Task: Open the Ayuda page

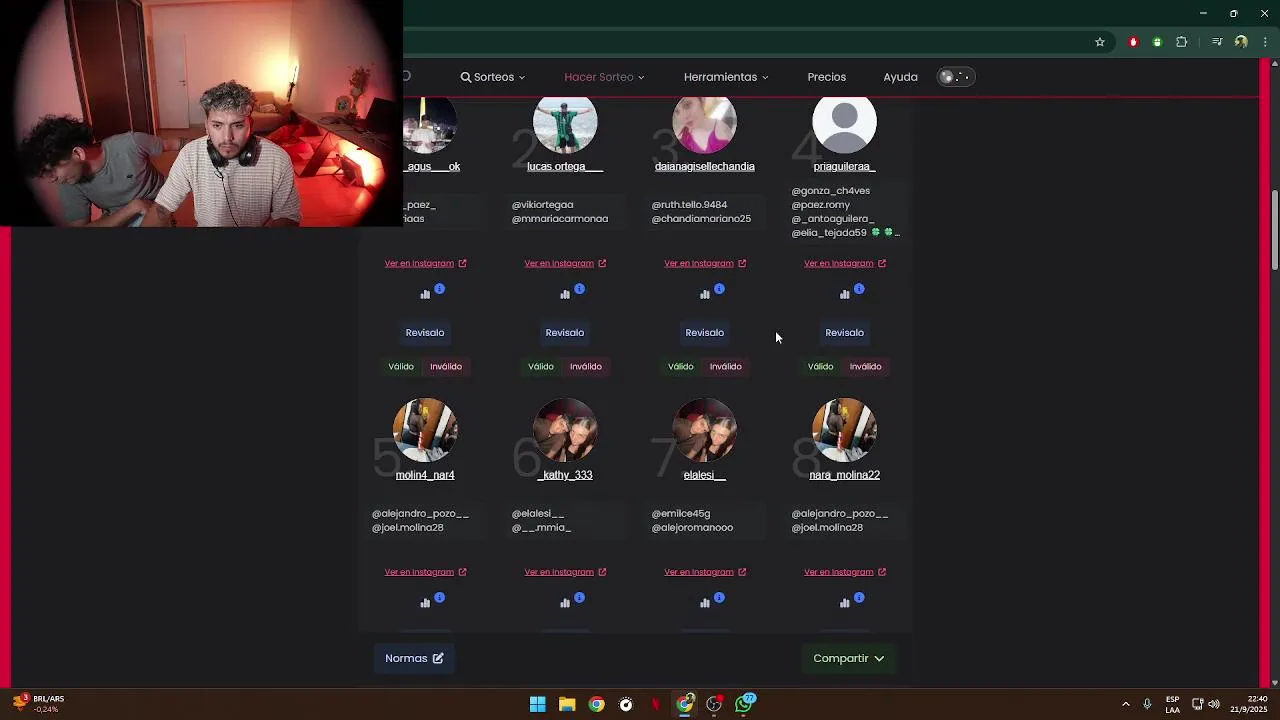Action: [x=900, y=77]
